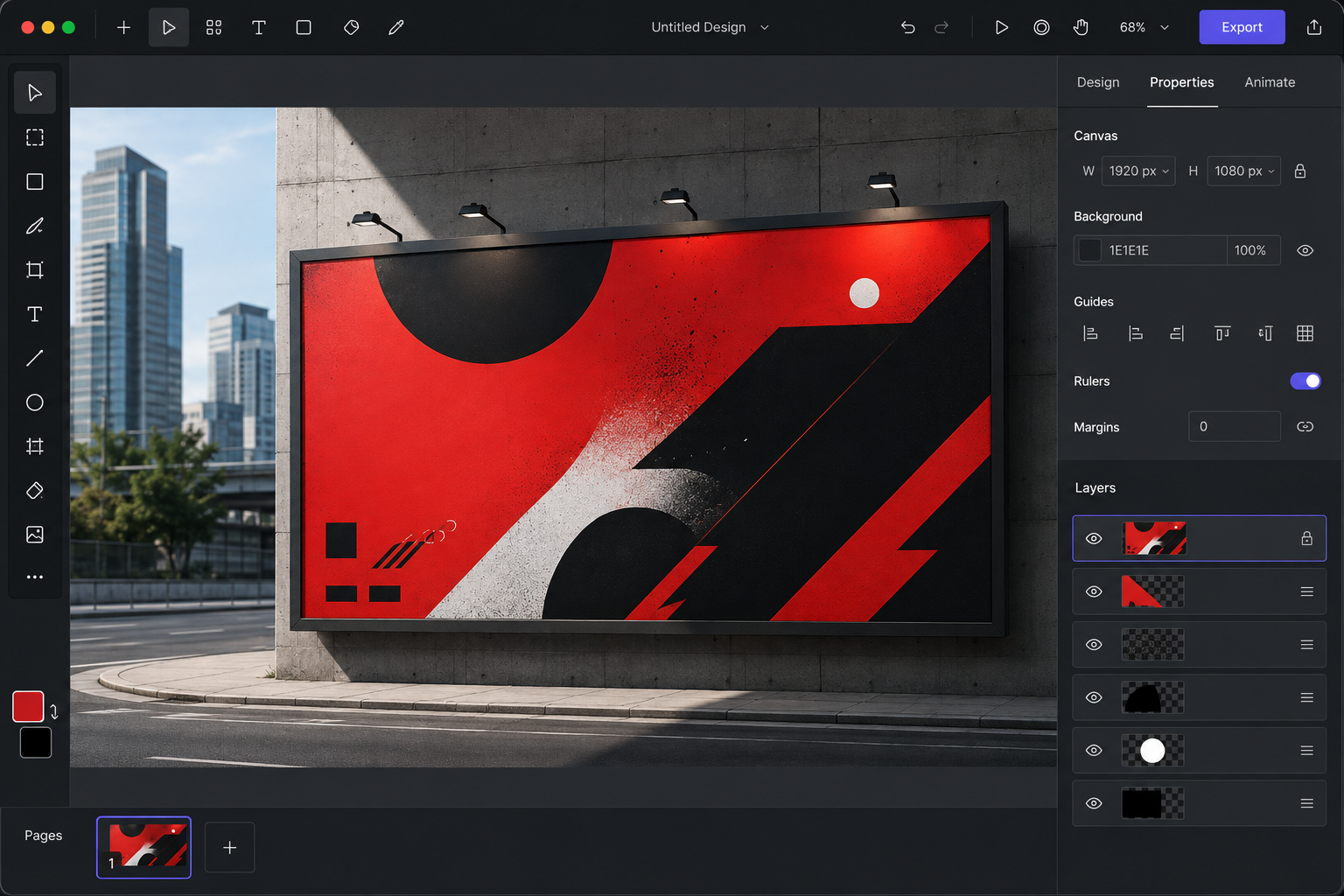Click the record circle icon in top toolbar
This screenshot has width=1344, height=896.
[x=1041, y=28]
